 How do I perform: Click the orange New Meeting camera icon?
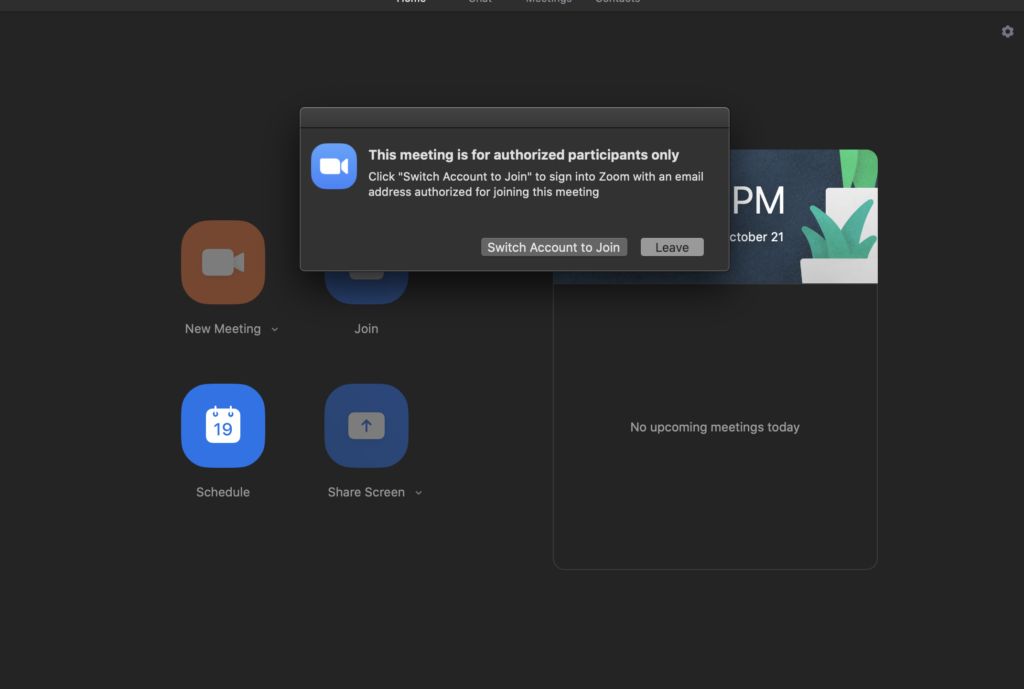[x=223, y=262]
